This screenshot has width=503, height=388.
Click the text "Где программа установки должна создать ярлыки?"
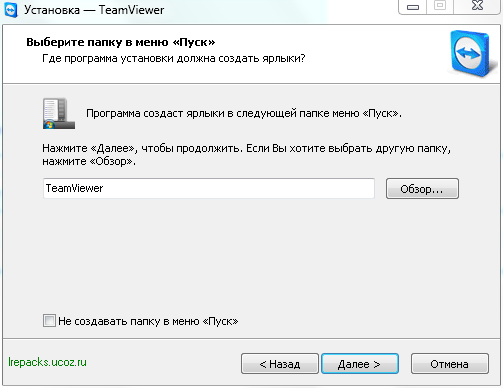click(174, 59)
